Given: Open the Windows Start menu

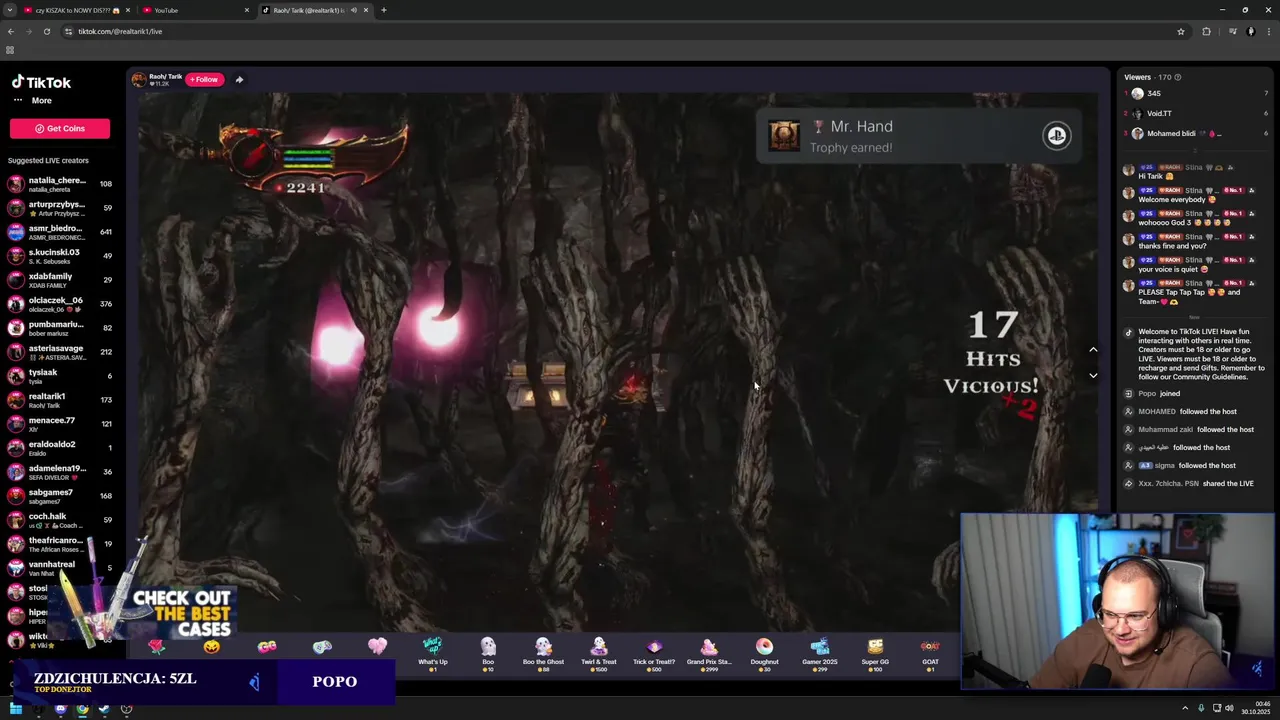Looking at the screenshot, I should tap(16, 709).
